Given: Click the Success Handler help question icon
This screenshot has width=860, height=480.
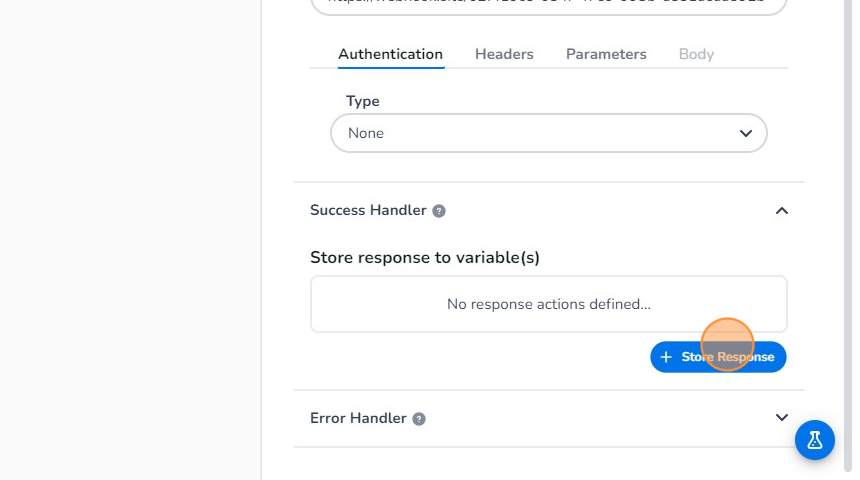Looking at the screenshot, I should (x=439, y=211).
